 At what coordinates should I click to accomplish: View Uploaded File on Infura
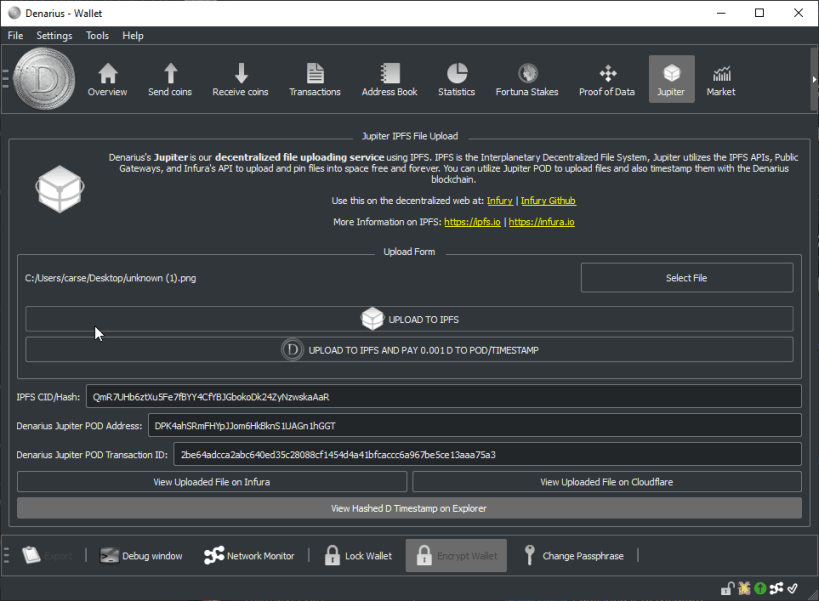(x=212, y=482)
